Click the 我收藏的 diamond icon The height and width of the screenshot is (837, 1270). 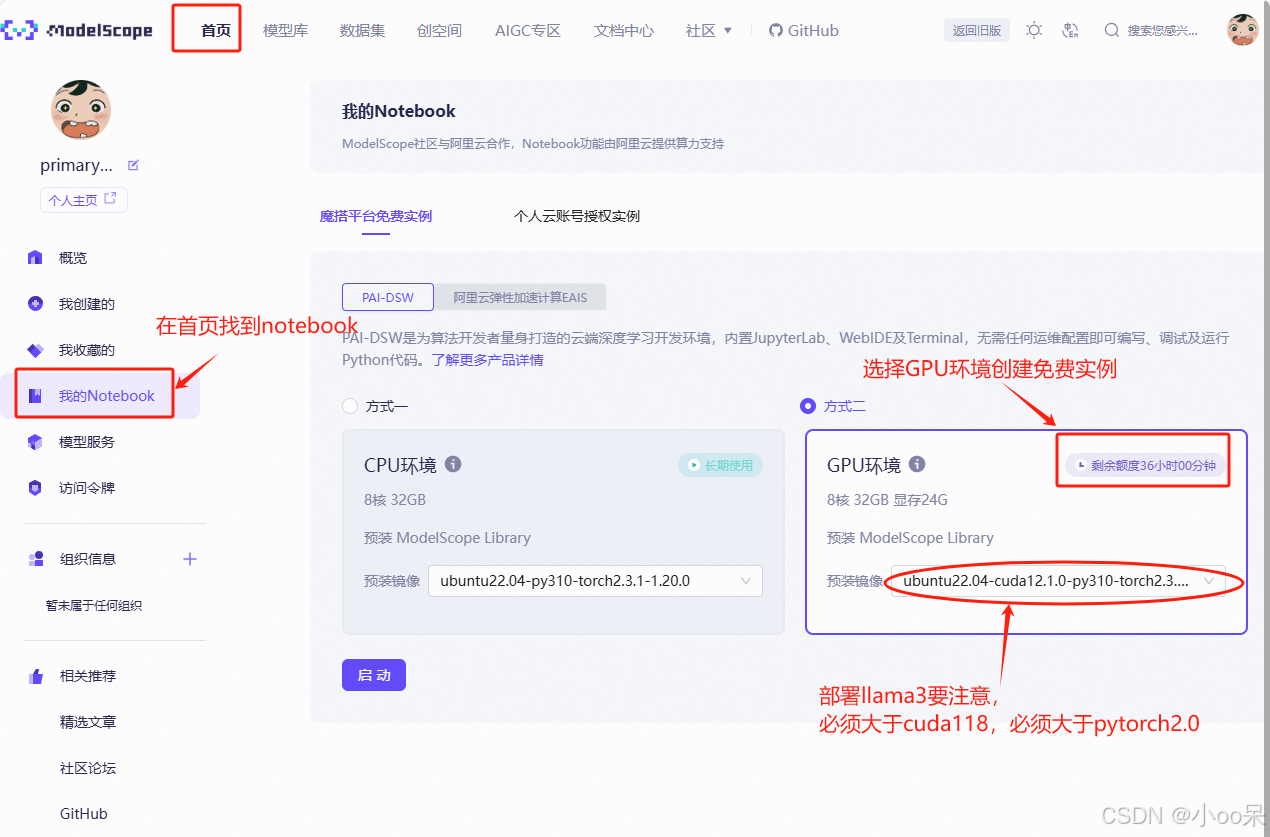35,350
